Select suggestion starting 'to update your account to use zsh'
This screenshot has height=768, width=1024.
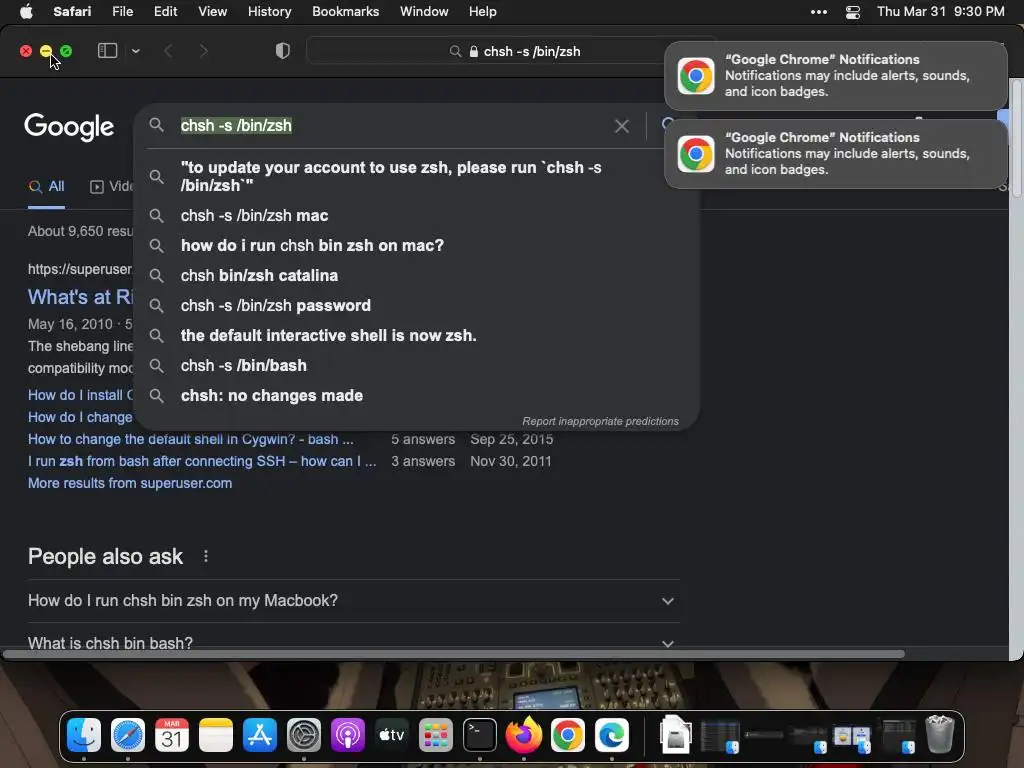point(416,176)
